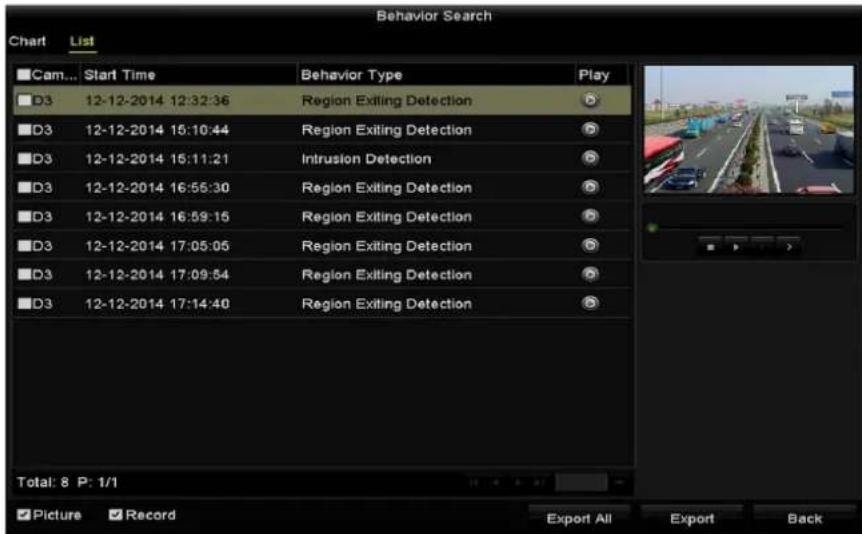This screenshot has height=534, width=862.
Task: Click the Intrusion Detection behavior type
Action: pyautogui.click(x=366, y=159)
